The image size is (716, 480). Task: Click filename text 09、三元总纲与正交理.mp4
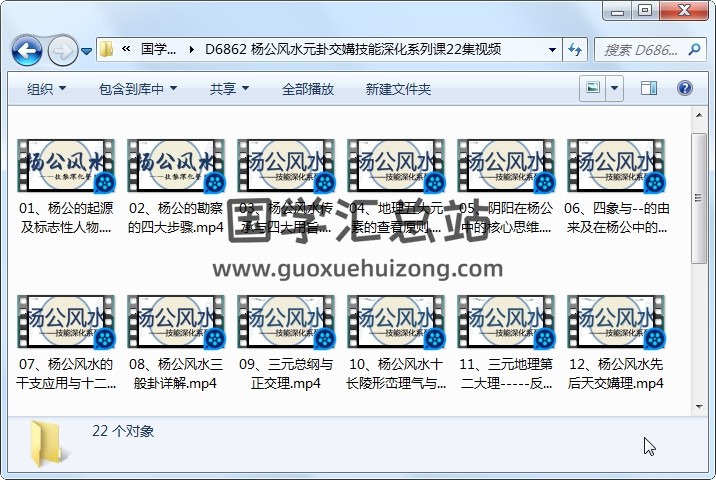click(286, 373)
